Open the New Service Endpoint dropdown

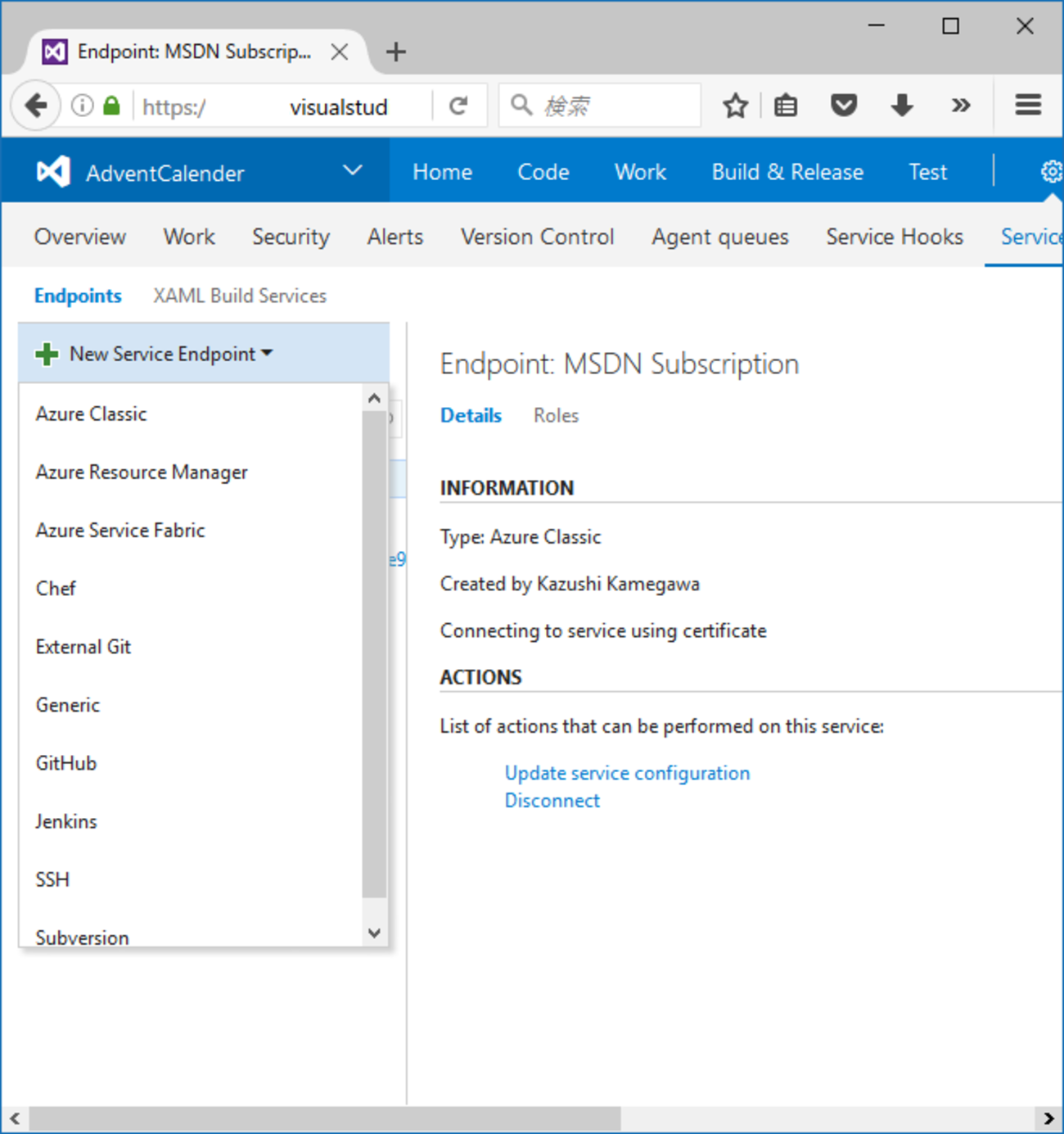[156, 354]
